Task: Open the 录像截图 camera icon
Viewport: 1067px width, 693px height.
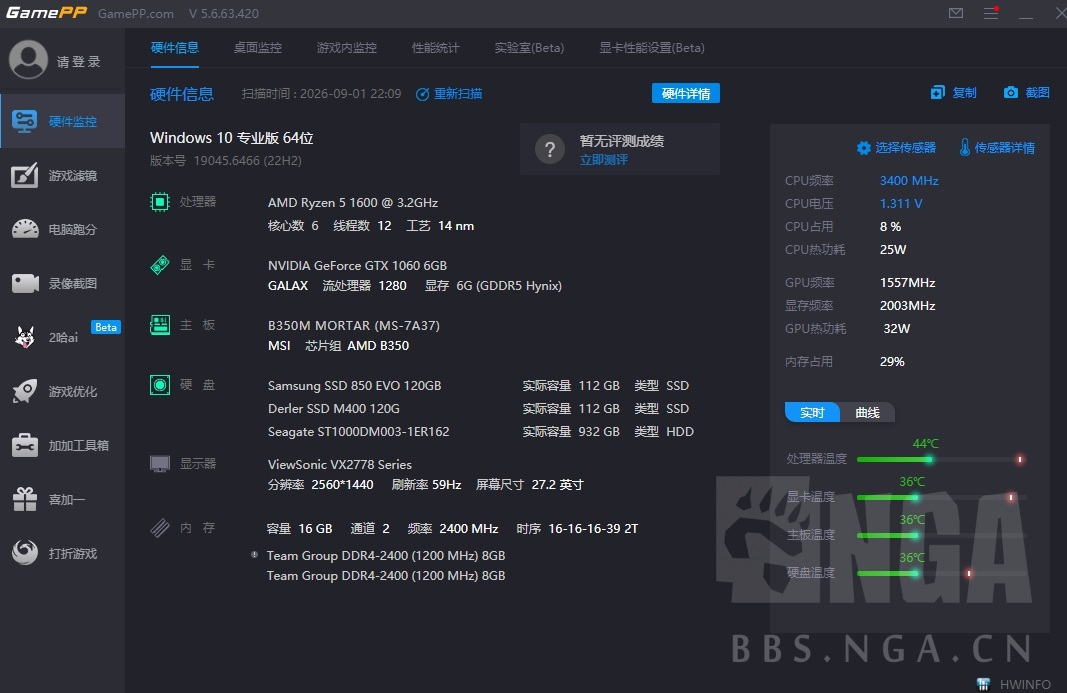Action: 24,283
